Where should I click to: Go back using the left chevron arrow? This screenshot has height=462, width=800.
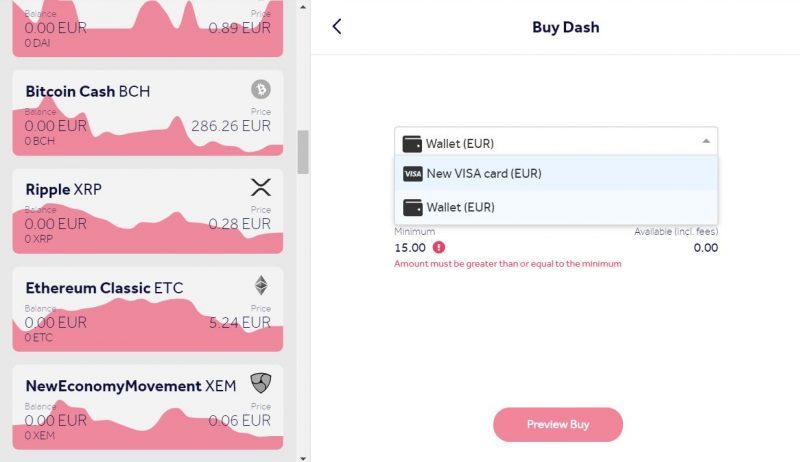[337, 27]
